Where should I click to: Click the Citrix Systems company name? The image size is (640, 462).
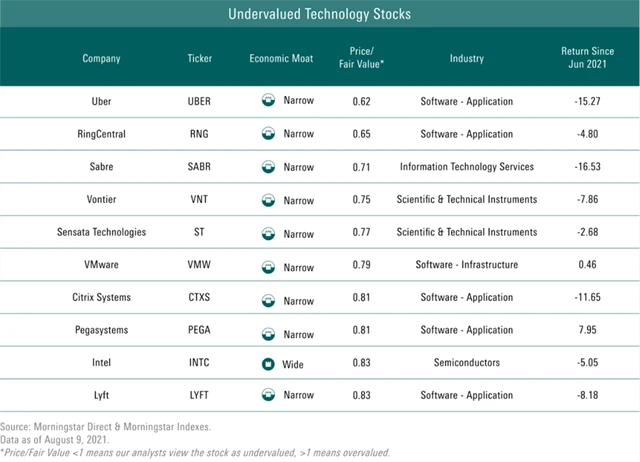click(101, 298)
